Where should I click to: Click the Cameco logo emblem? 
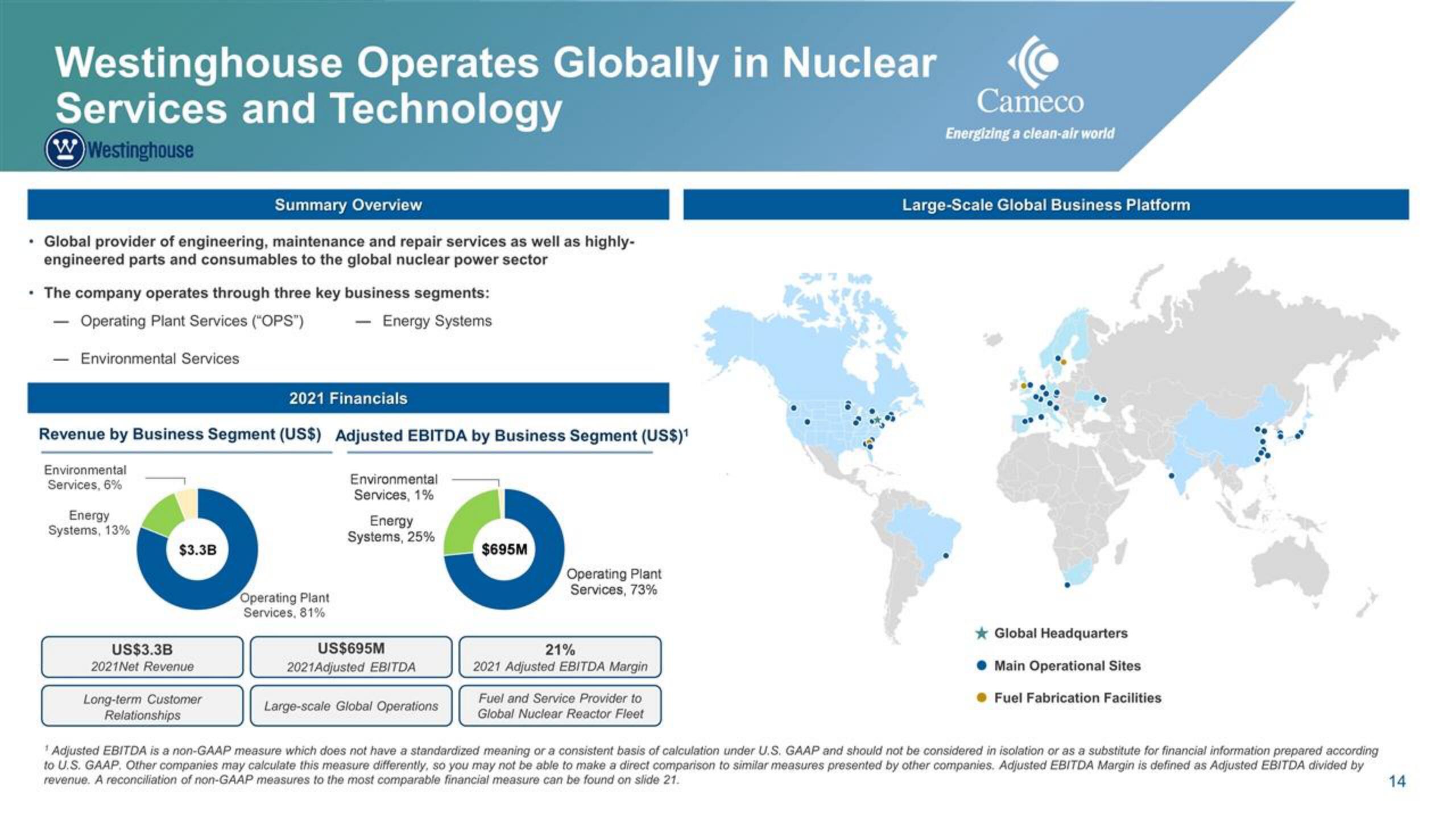(1033, 63)
